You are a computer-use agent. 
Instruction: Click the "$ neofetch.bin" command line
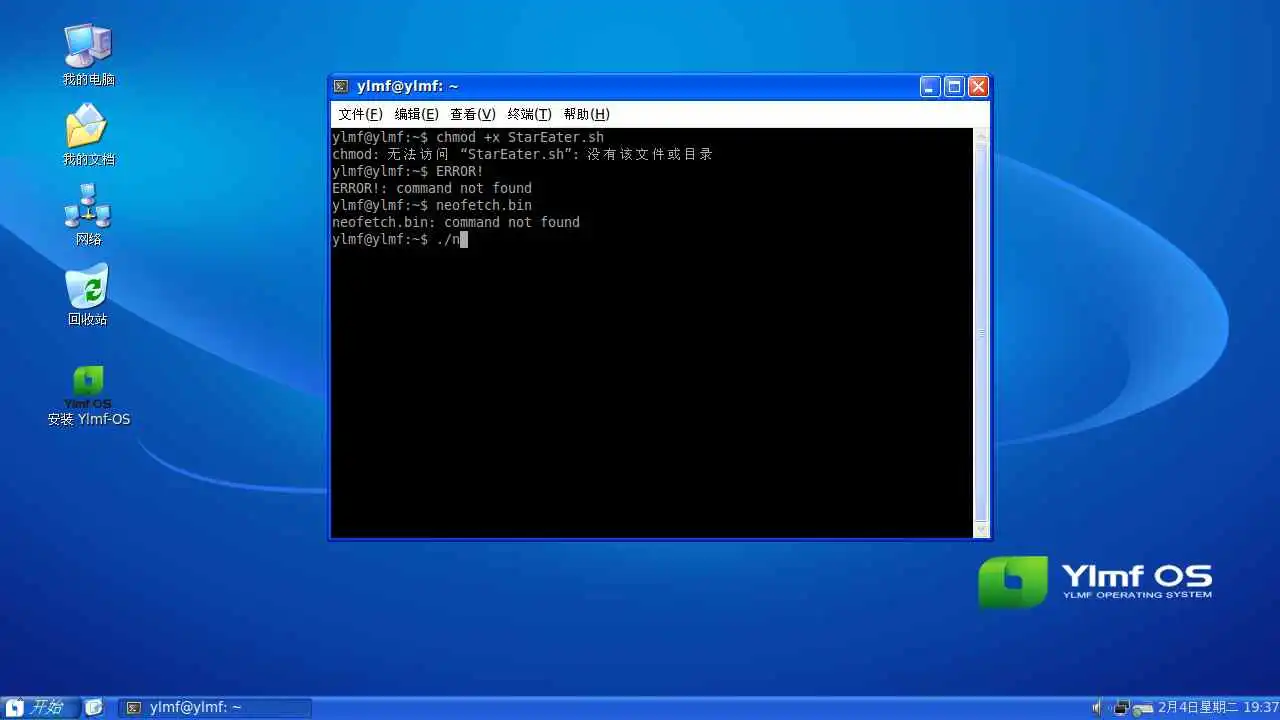click(x=432, y=205)
